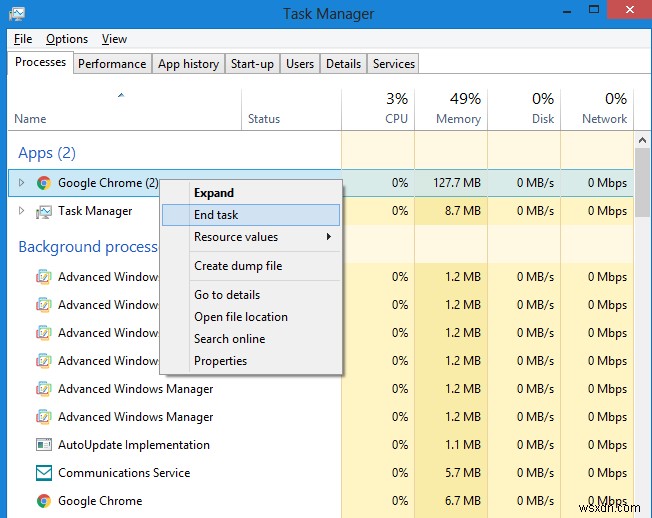Click the Communications Service envelope icon
652x518 pixels.
coord(44,473)
